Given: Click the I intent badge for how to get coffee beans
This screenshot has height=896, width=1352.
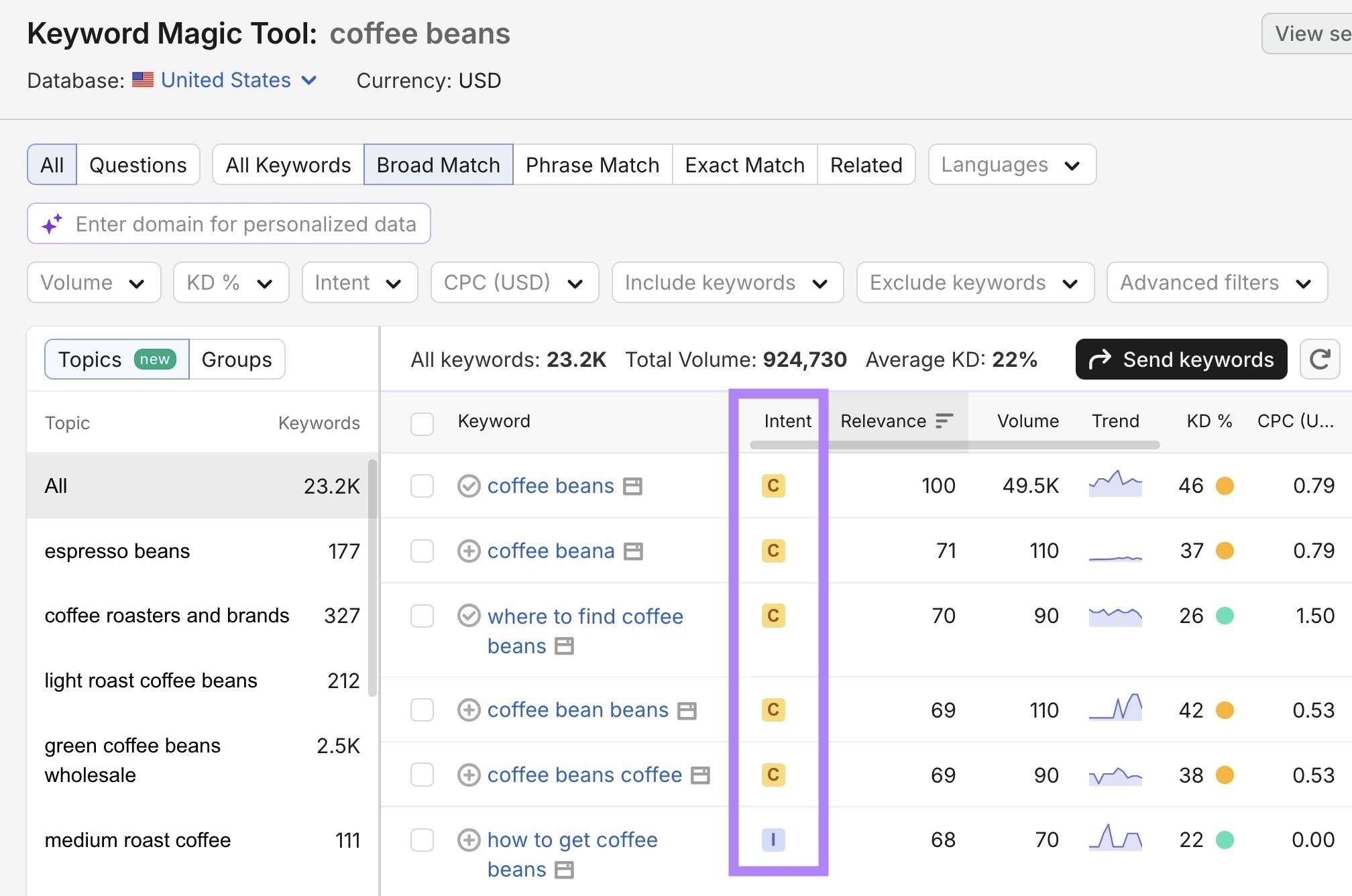Looking at the screenshot, I should tap(773, 840).
